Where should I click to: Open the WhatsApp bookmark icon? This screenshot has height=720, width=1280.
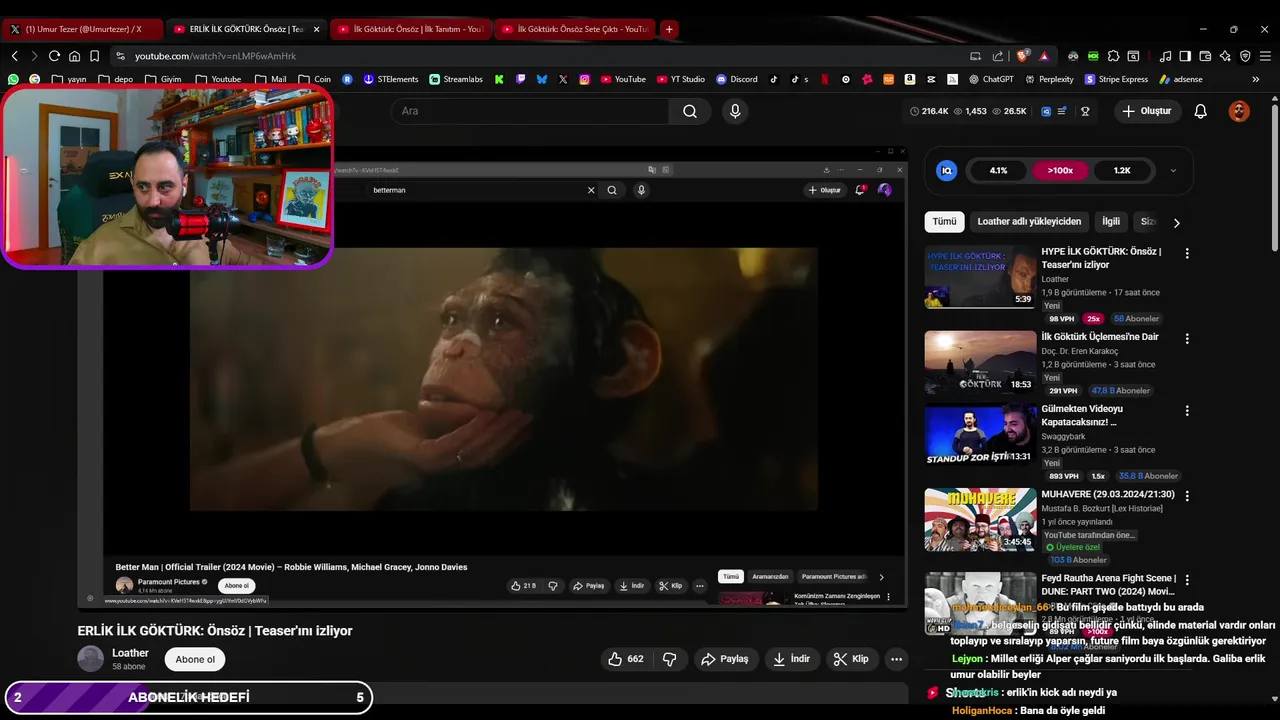pos(13,79)
